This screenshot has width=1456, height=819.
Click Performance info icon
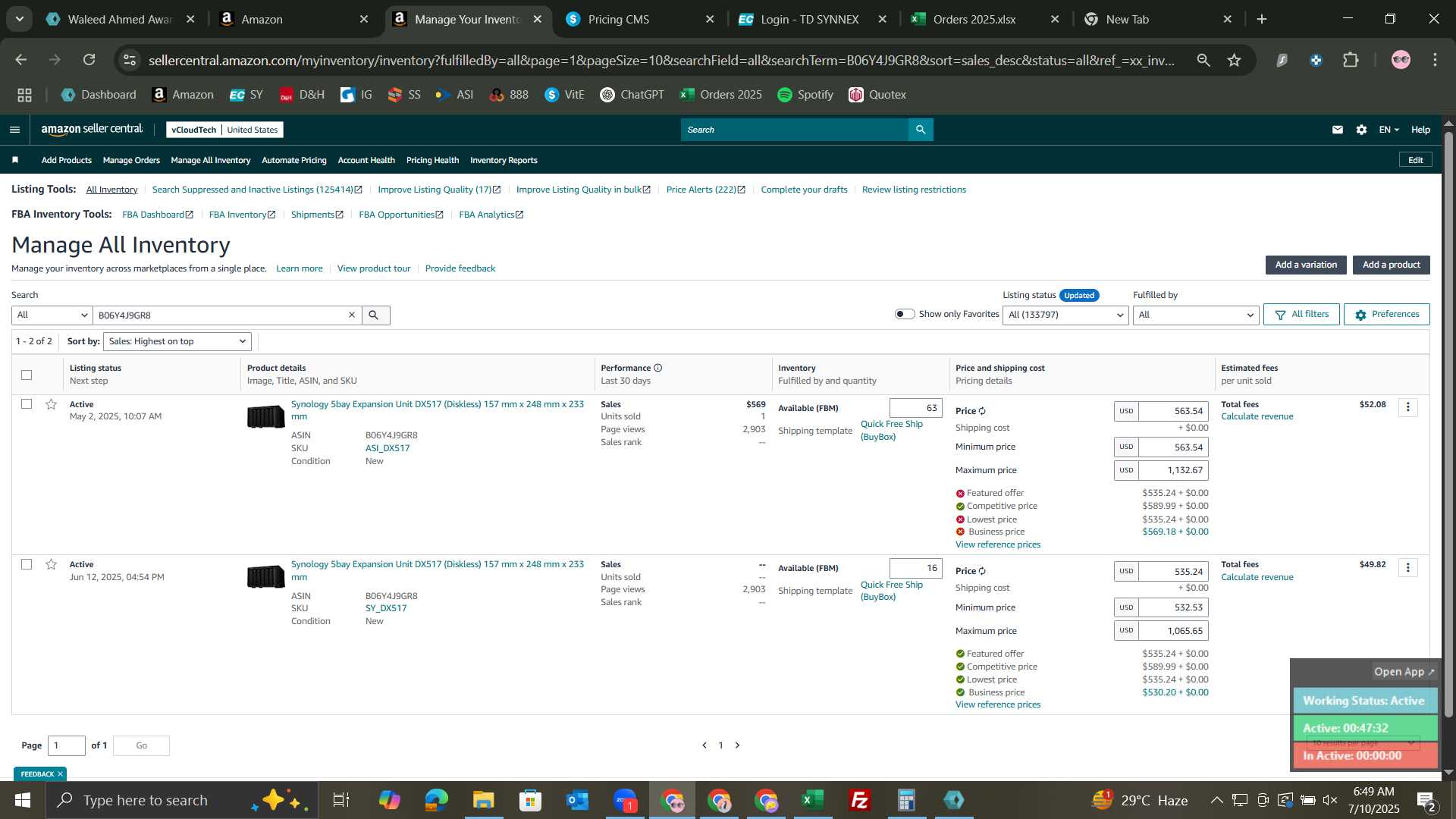658,368
